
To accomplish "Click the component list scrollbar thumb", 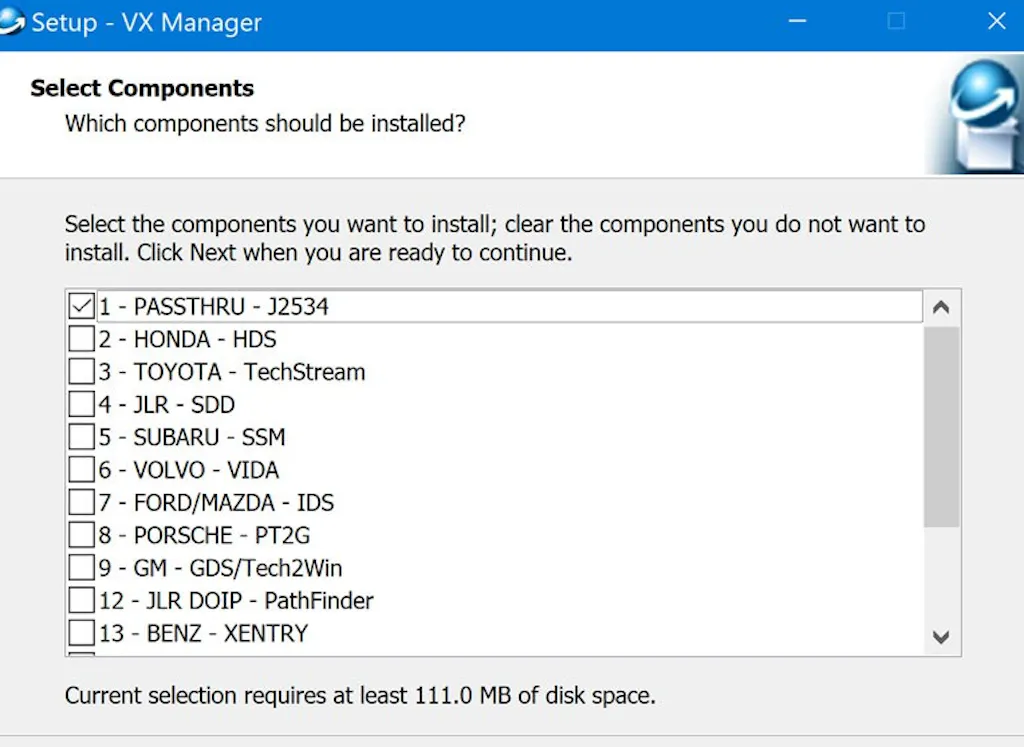I will pos(941,425).
